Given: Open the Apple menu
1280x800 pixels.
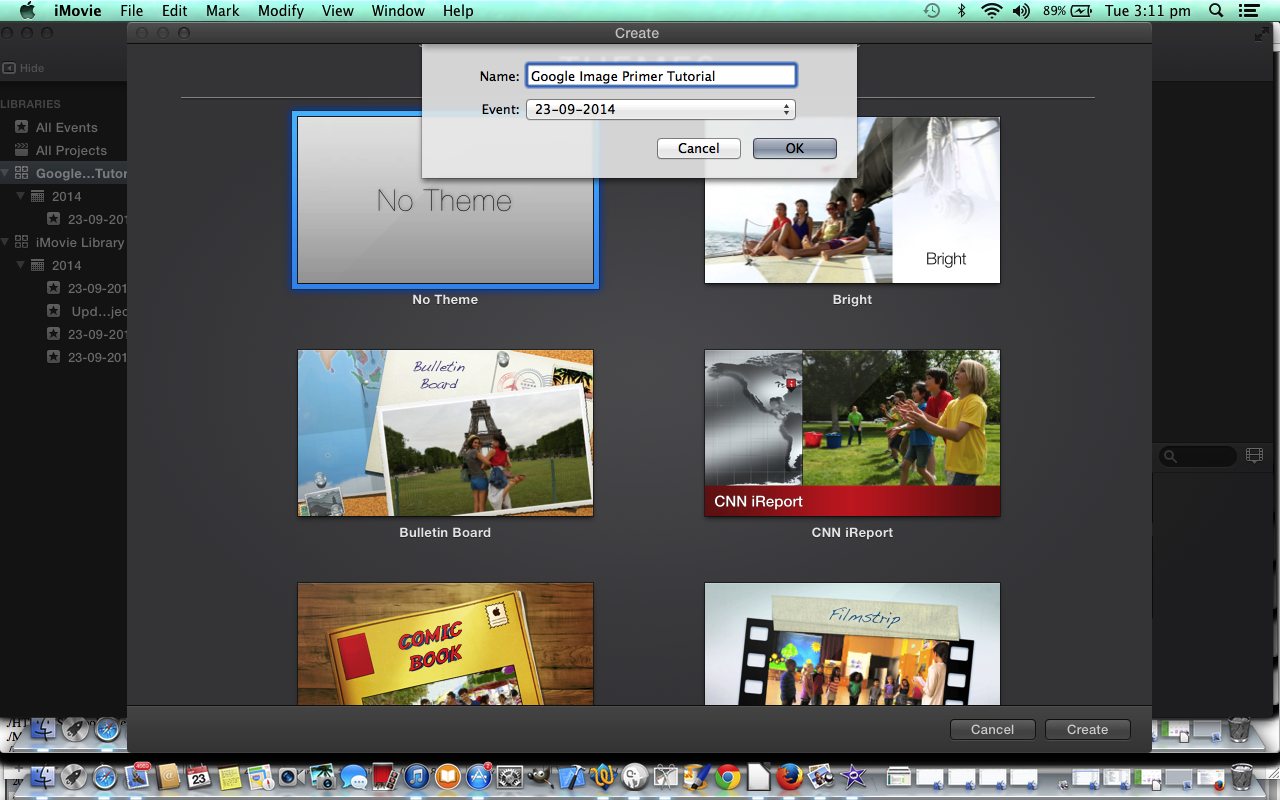Looking at the screenshot, I should tap(27, 11).
